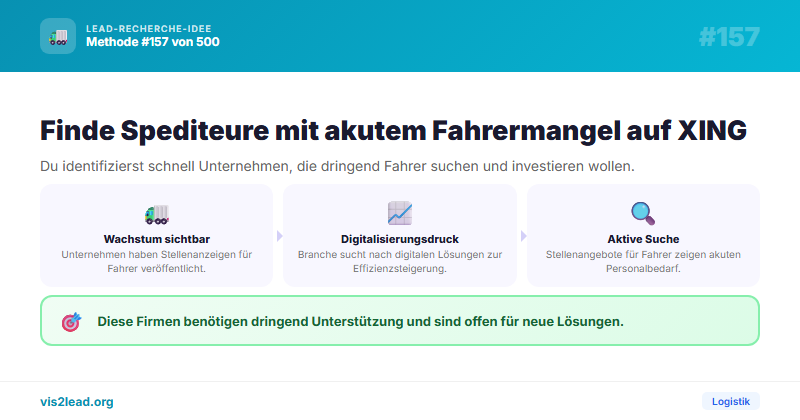Click the magnifying glass icon above Aktive Suche
Image resolution: width=800 pixels, height=420 pixels.
pos(643,213)
